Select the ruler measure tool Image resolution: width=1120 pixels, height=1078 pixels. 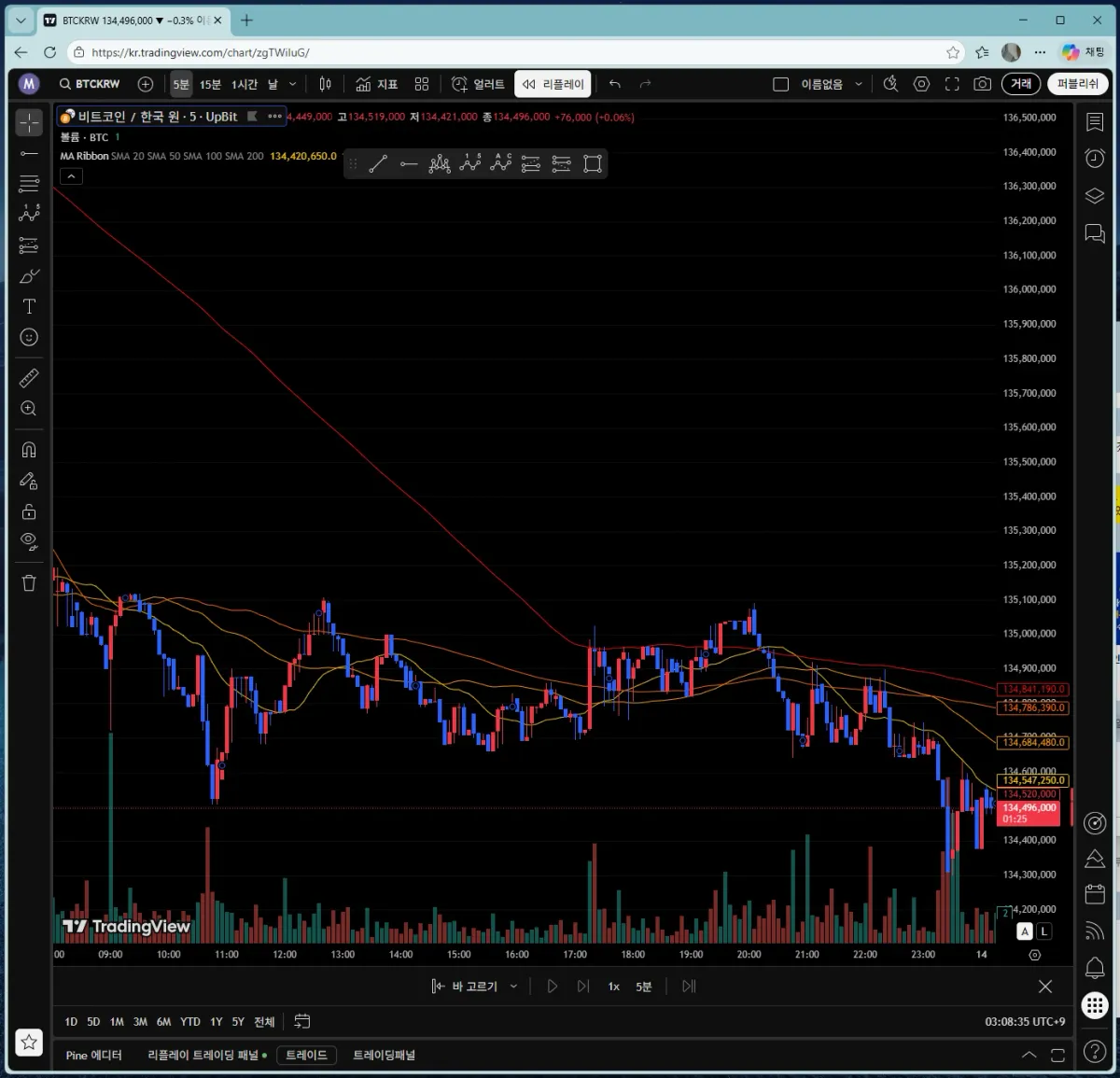[29, 378]
